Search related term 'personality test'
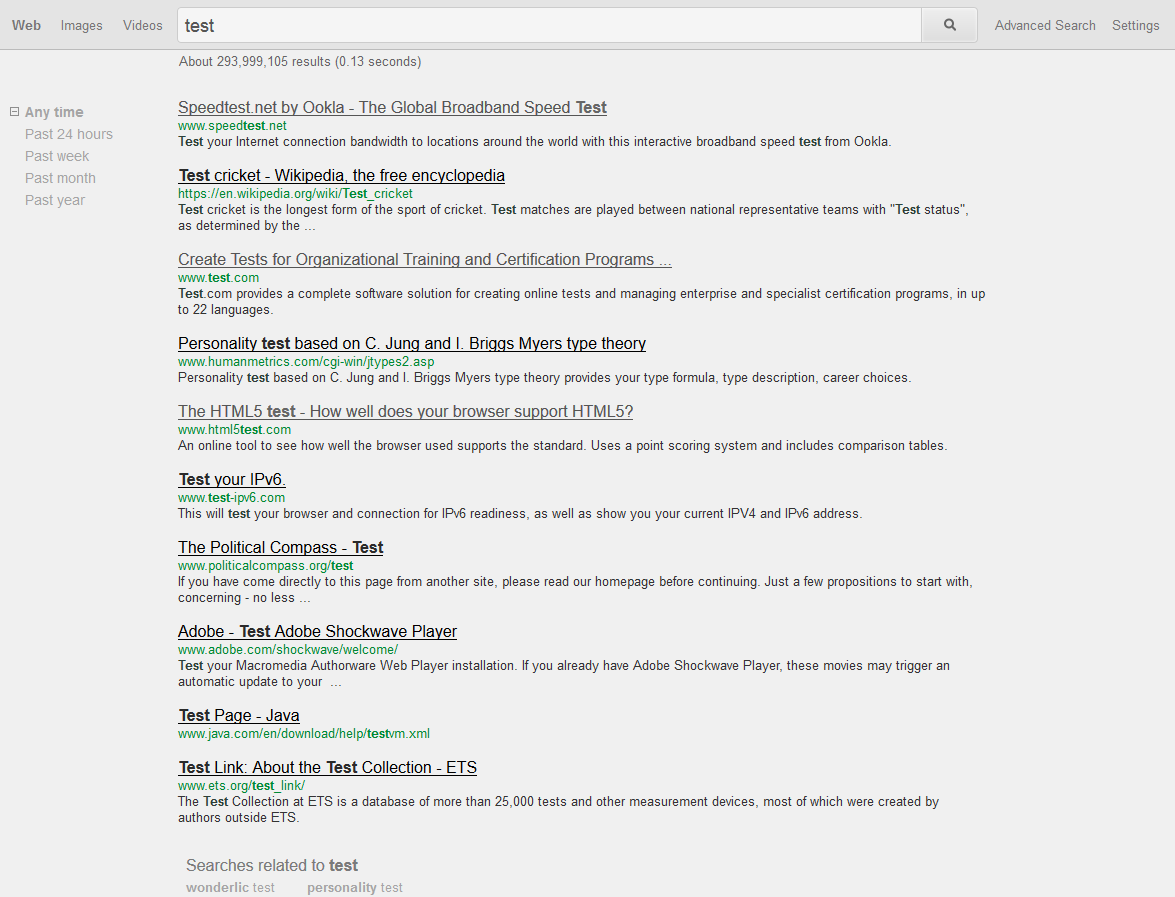This screenshot has height=897, width=1175. [354, 887]
